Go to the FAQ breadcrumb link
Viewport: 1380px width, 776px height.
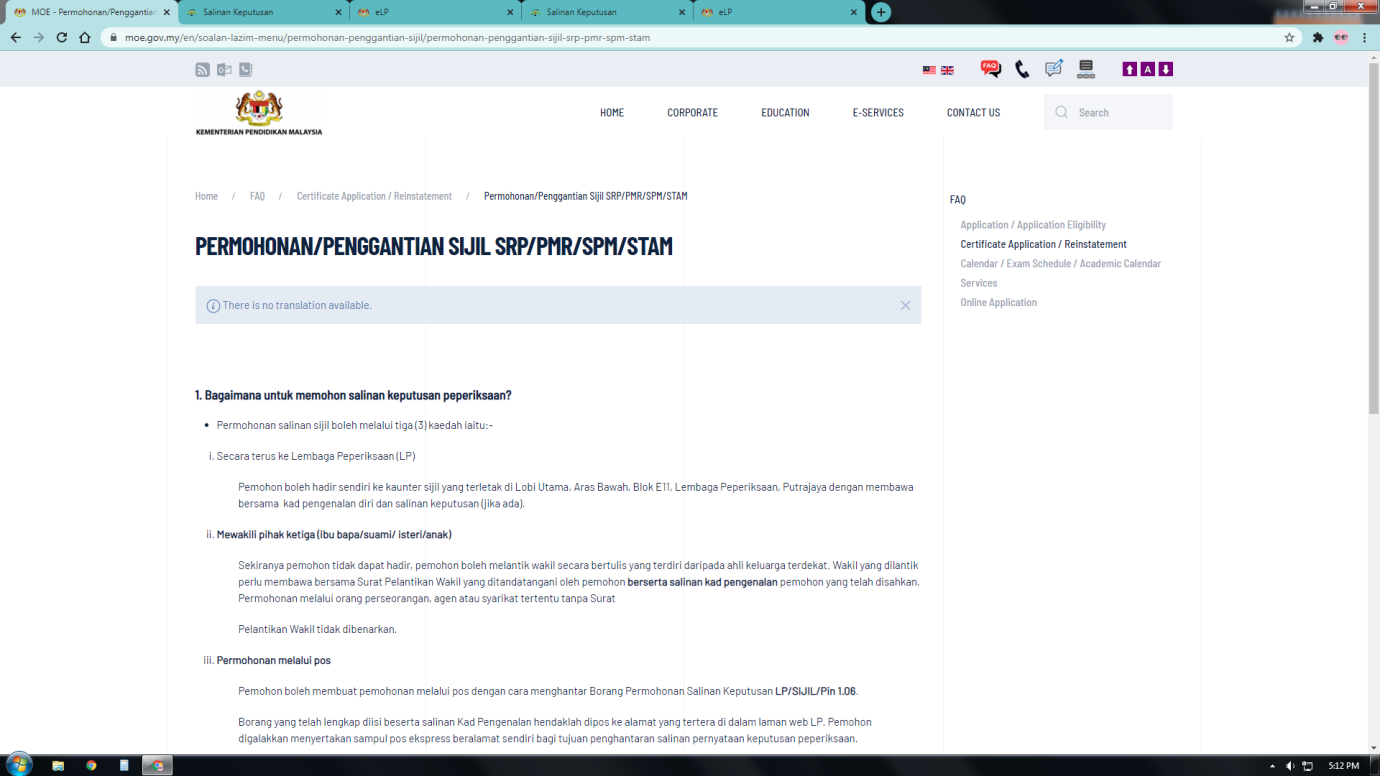[x=257, y=196]
